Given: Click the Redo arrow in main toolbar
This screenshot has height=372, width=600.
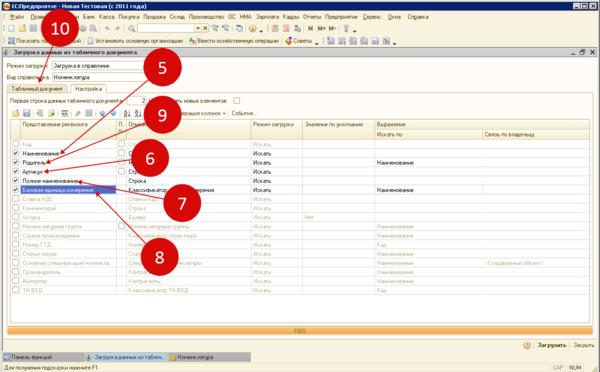Looking at the screenshot, I should 117,29.
